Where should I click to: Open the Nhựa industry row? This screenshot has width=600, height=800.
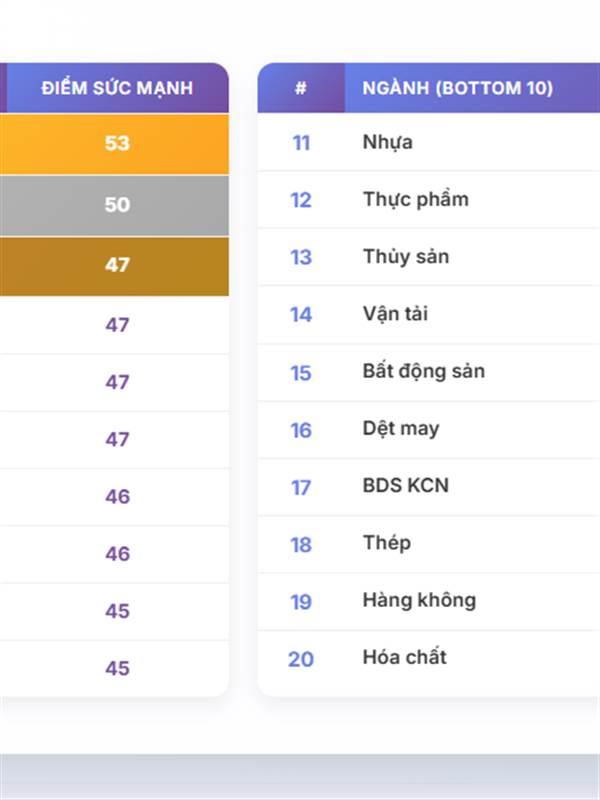pyautogui.click(x=388, y=142)
